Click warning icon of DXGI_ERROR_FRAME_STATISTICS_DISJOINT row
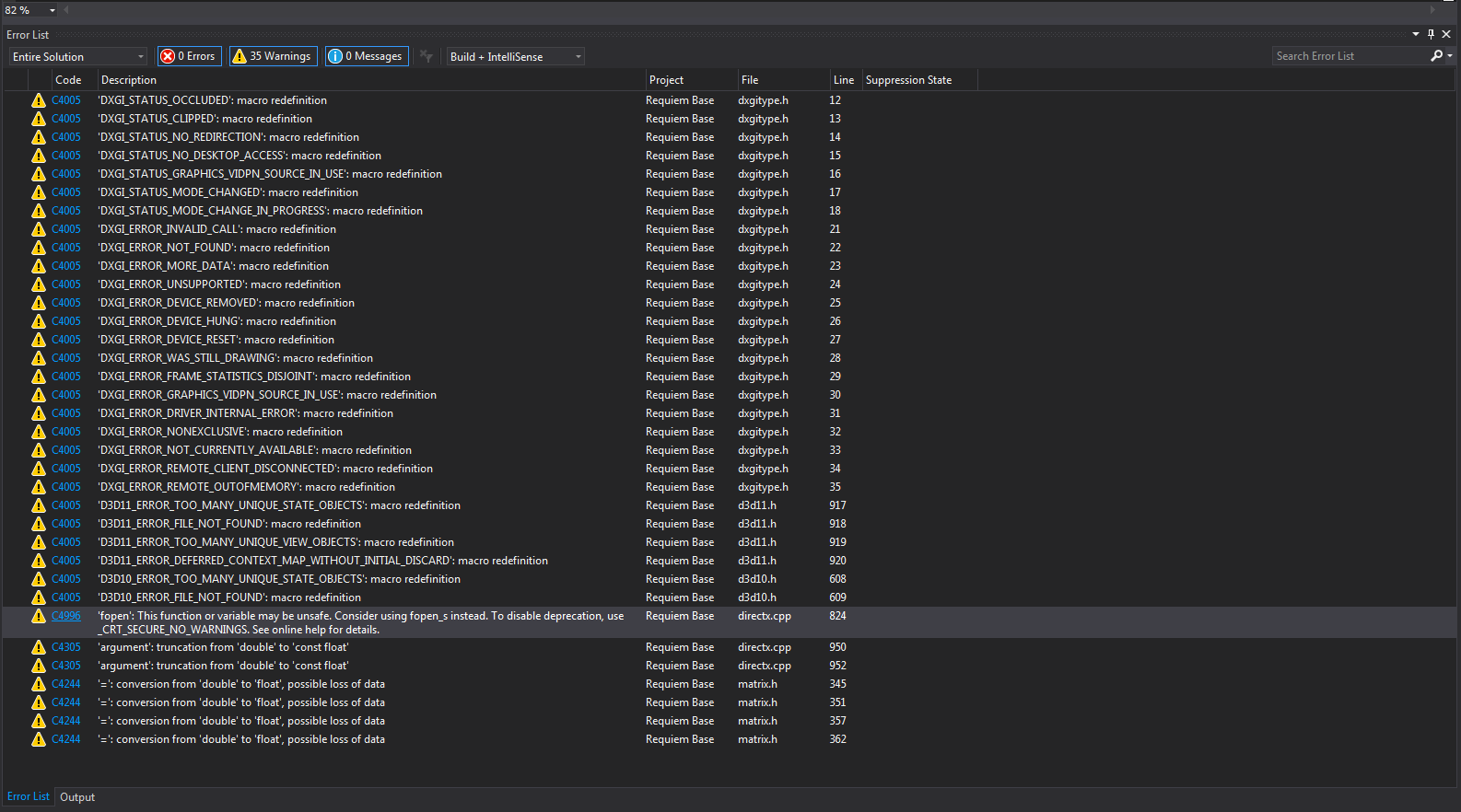Image resolution: width=1461 pixels, height=812 pixels. [x=39, y=377]
